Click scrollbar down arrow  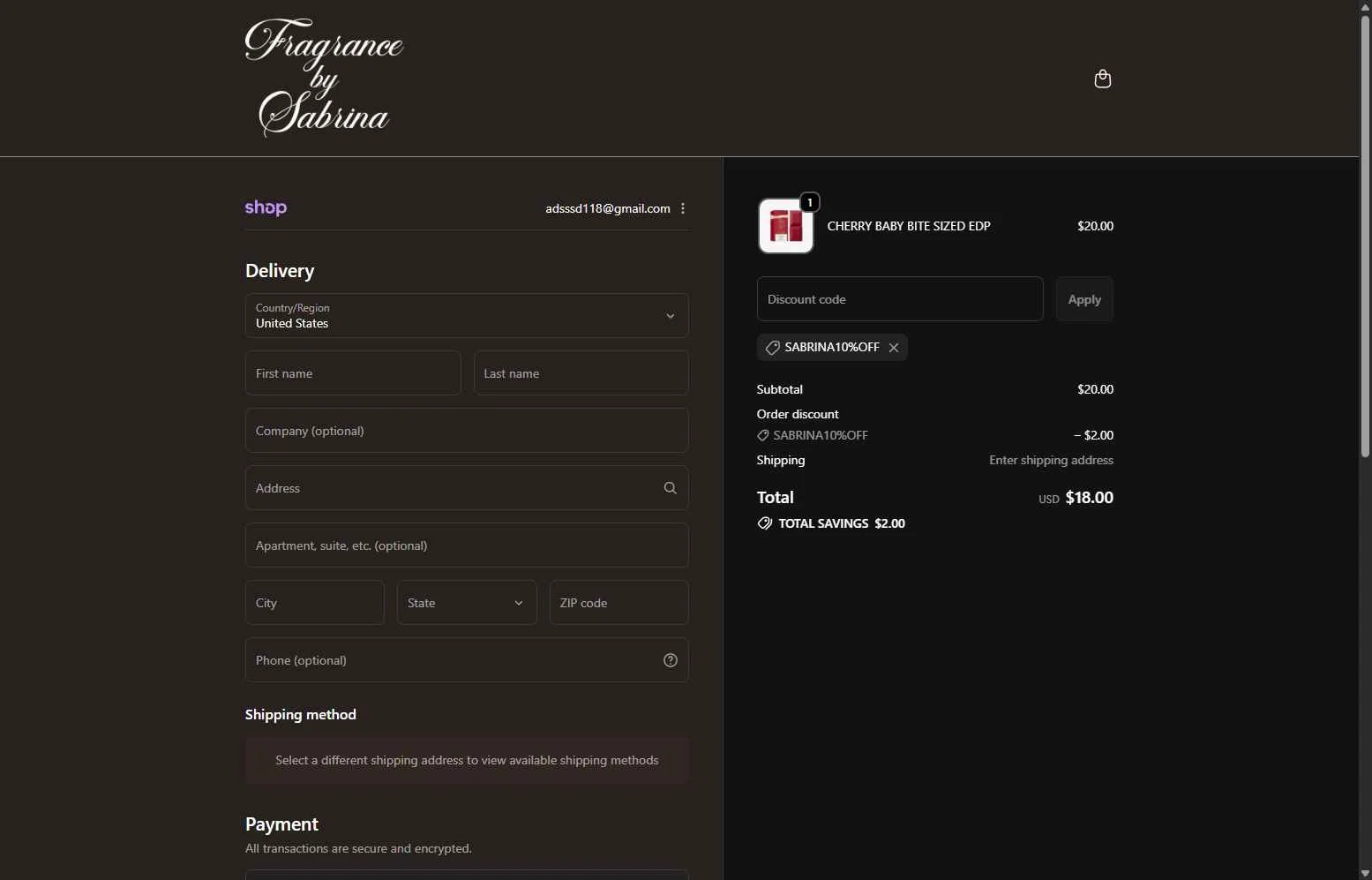pos(1365,873)
